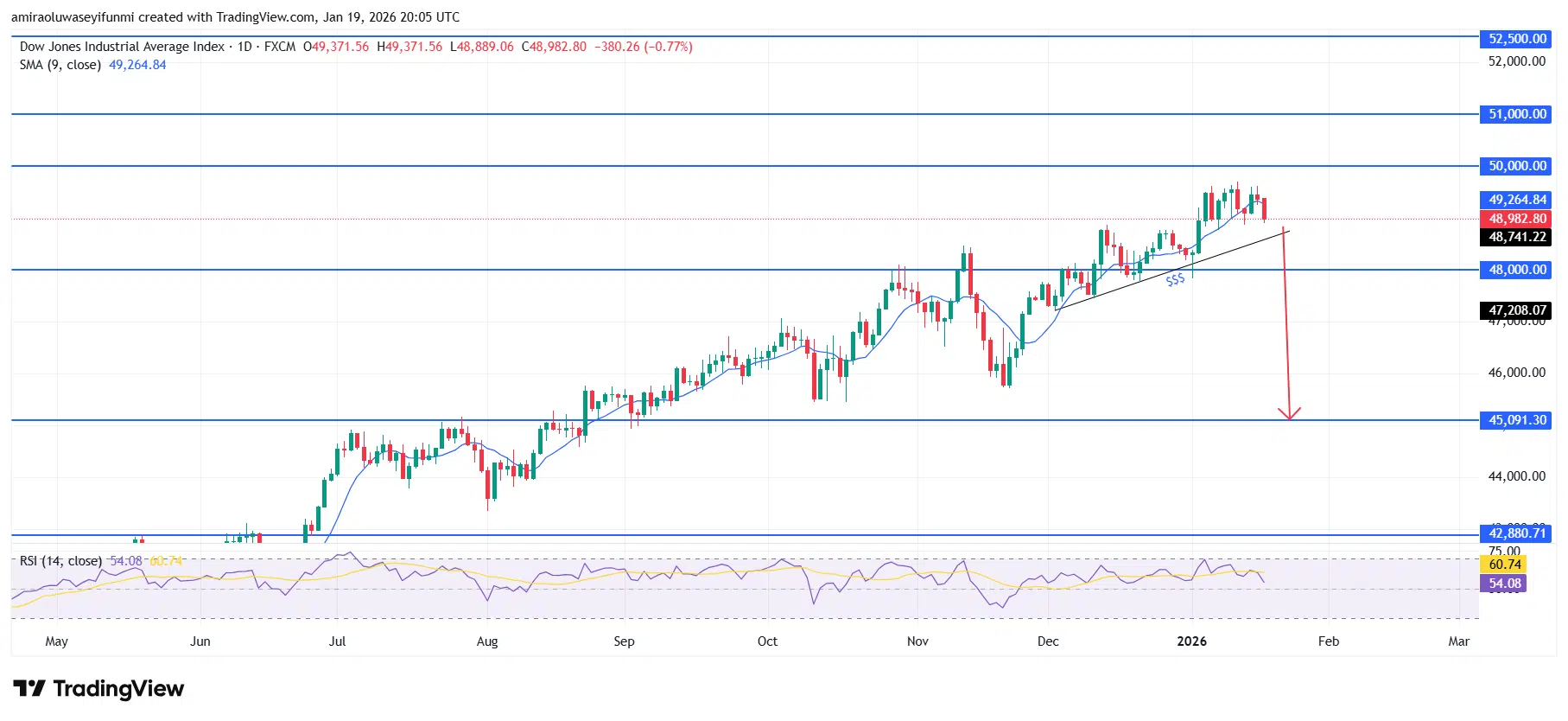The width and height of the screenshot is (1568, 721).
Task: Select the red 48,982.80 current price label
Action: click(1517, 219)
